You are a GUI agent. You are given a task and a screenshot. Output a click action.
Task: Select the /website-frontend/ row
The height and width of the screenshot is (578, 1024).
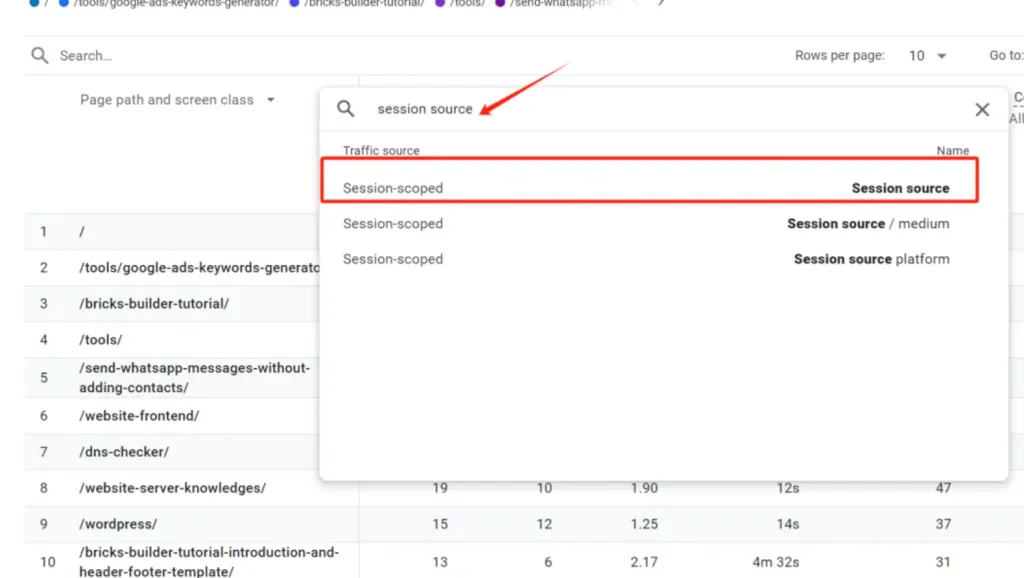[139, 416]
